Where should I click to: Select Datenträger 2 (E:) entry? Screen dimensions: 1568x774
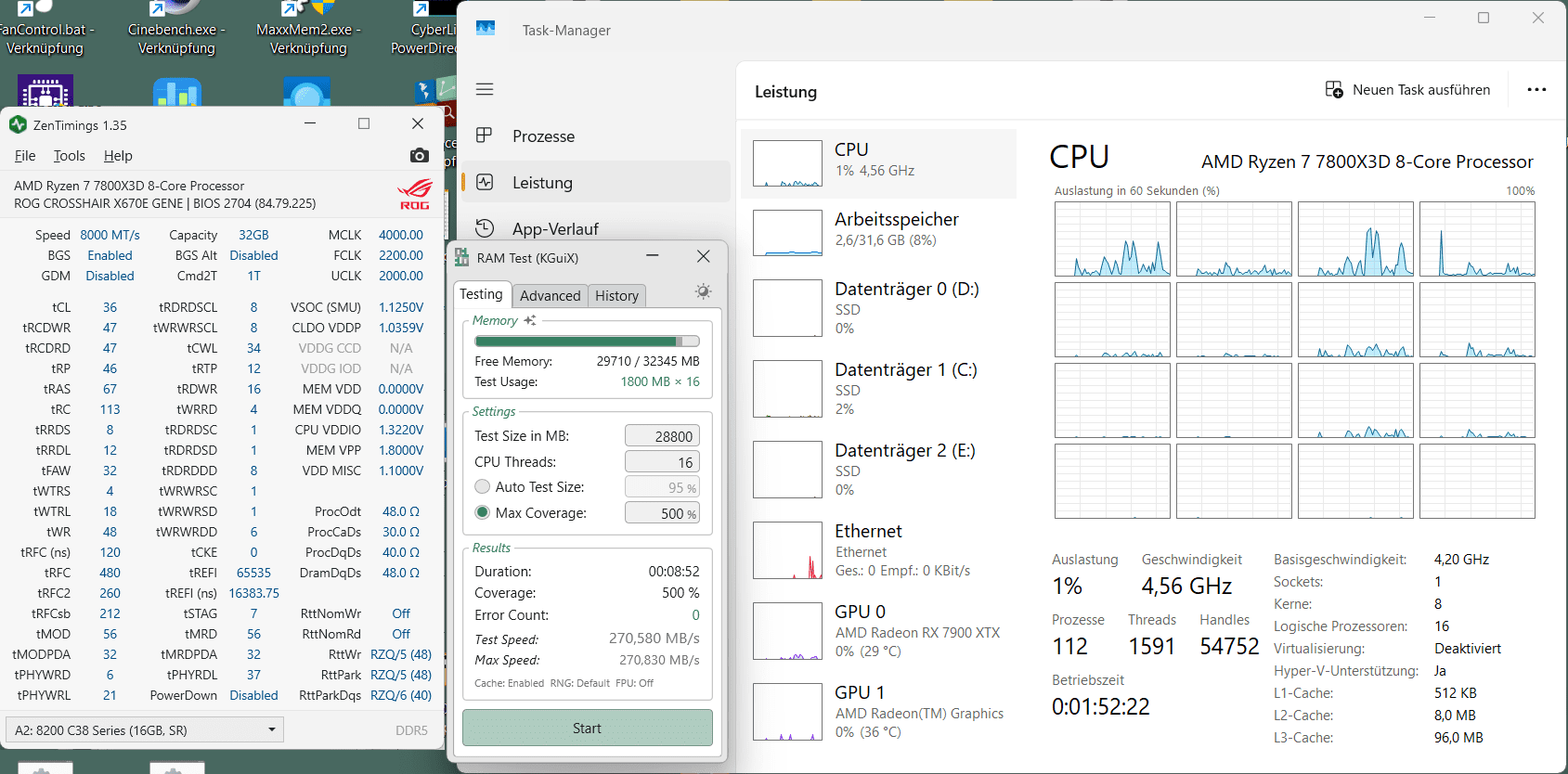pos(878,470)
